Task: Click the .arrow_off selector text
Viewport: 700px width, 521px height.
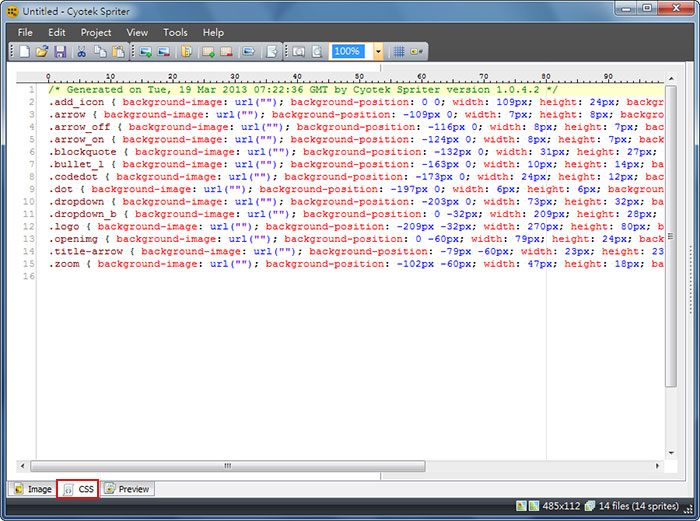Action: (x=79, y=127)
